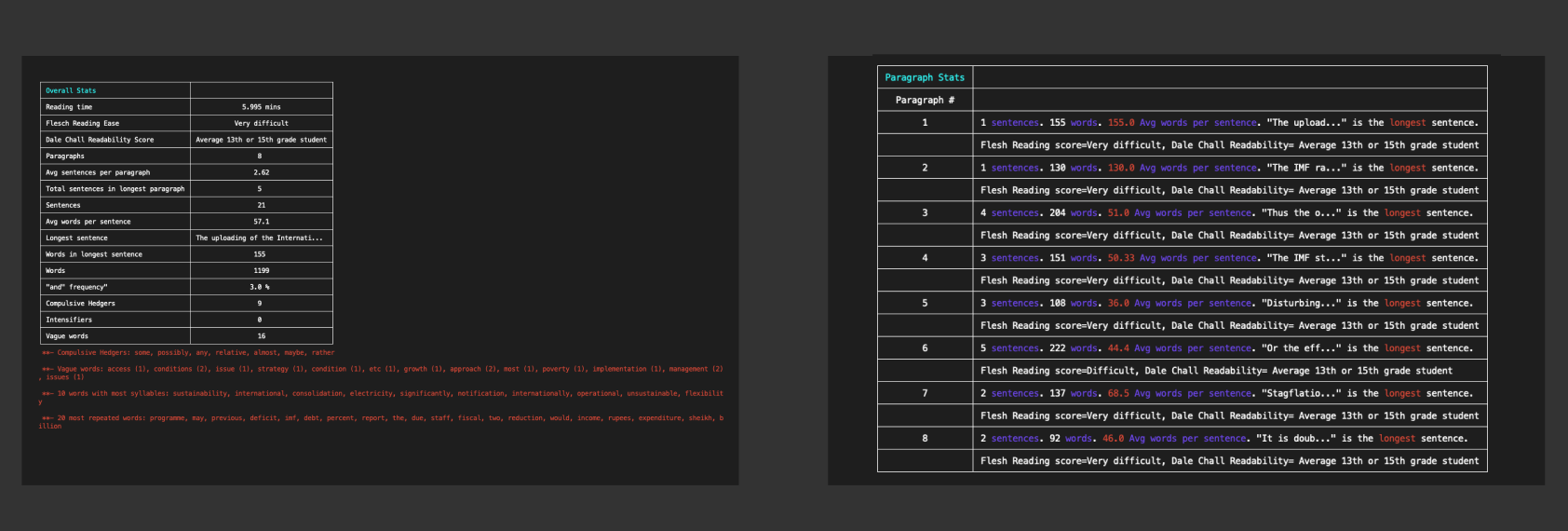Click the "Paragraph Stats" table header
Screen dimensions: 1568x531
[x=925, y=77]
